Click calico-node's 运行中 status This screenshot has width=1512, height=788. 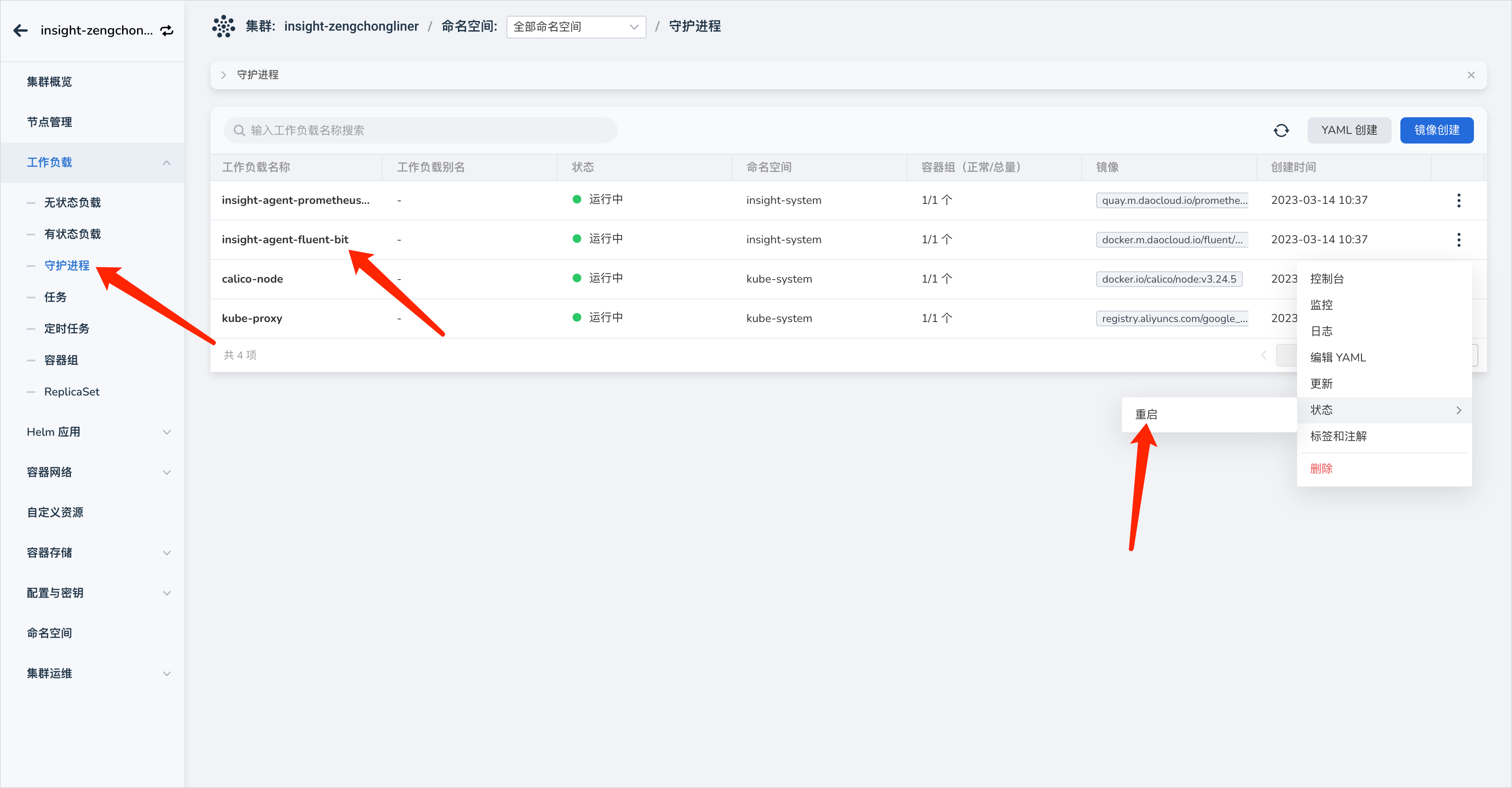(598, 278)
